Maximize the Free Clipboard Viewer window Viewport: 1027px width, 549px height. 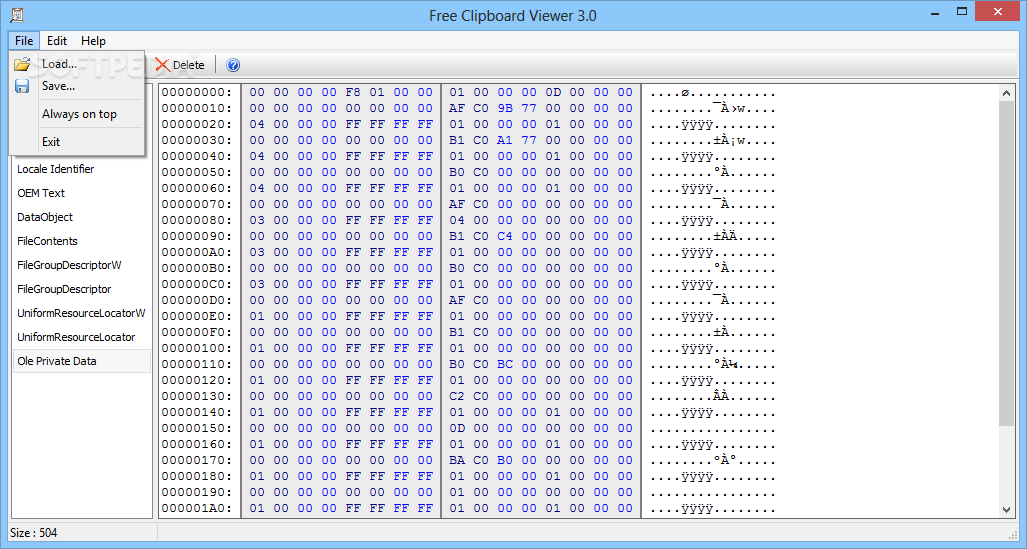click(x=962, y=12)
